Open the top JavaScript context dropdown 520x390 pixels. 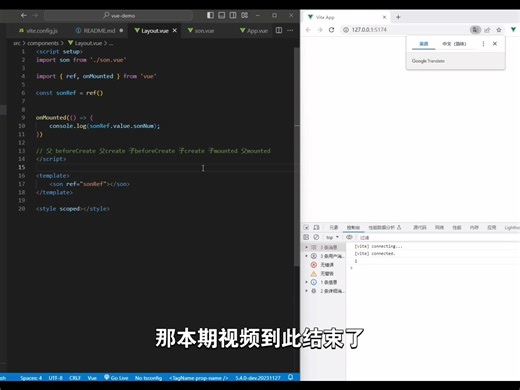coord(332,237)
